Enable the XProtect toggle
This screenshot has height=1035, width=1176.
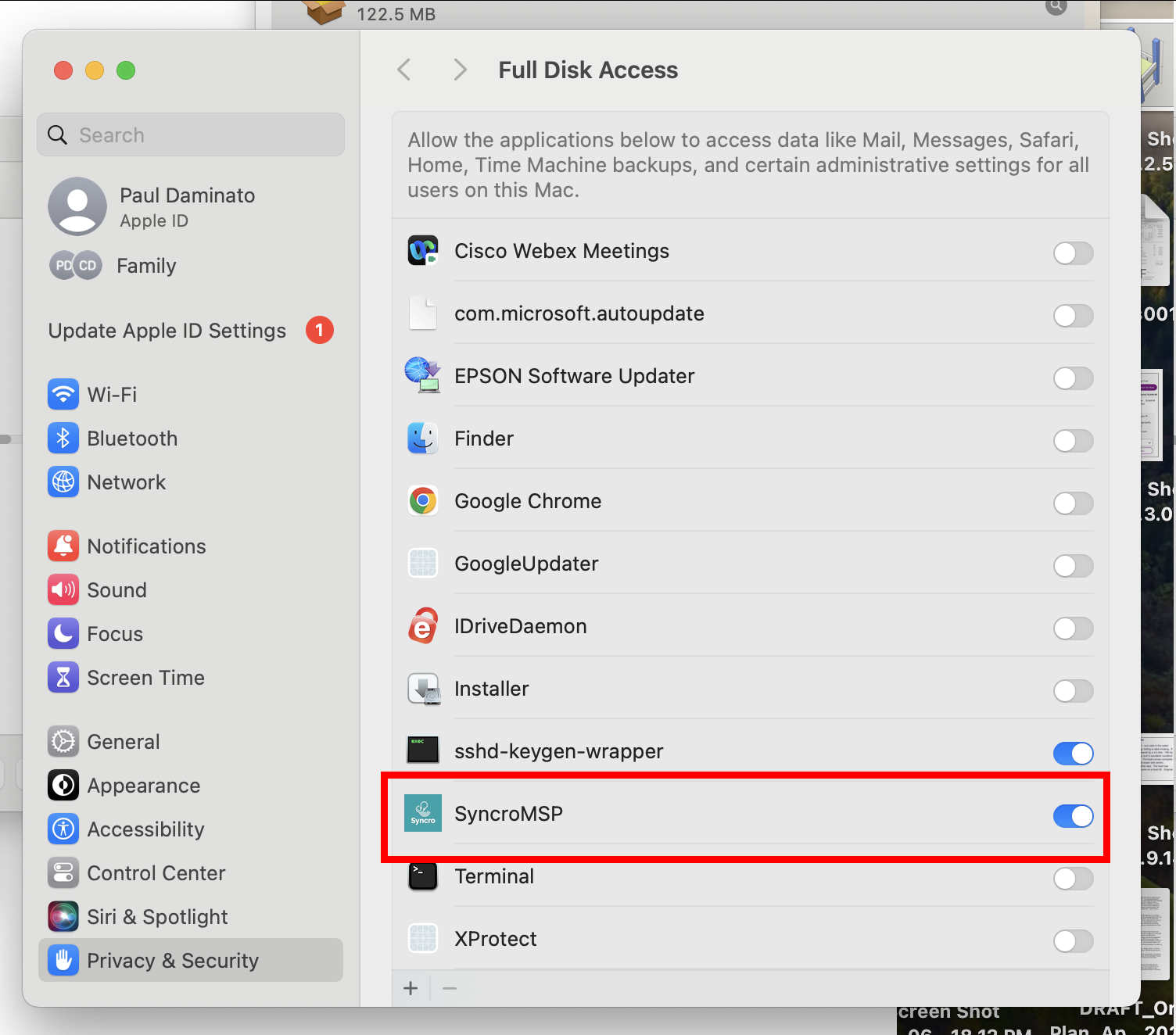tap(1073, 941)
